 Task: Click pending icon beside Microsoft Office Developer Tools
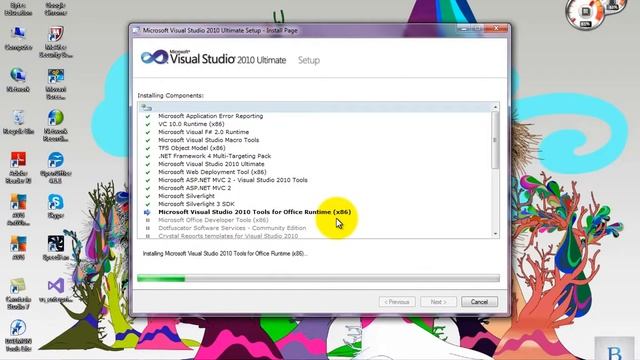point(148,220)
